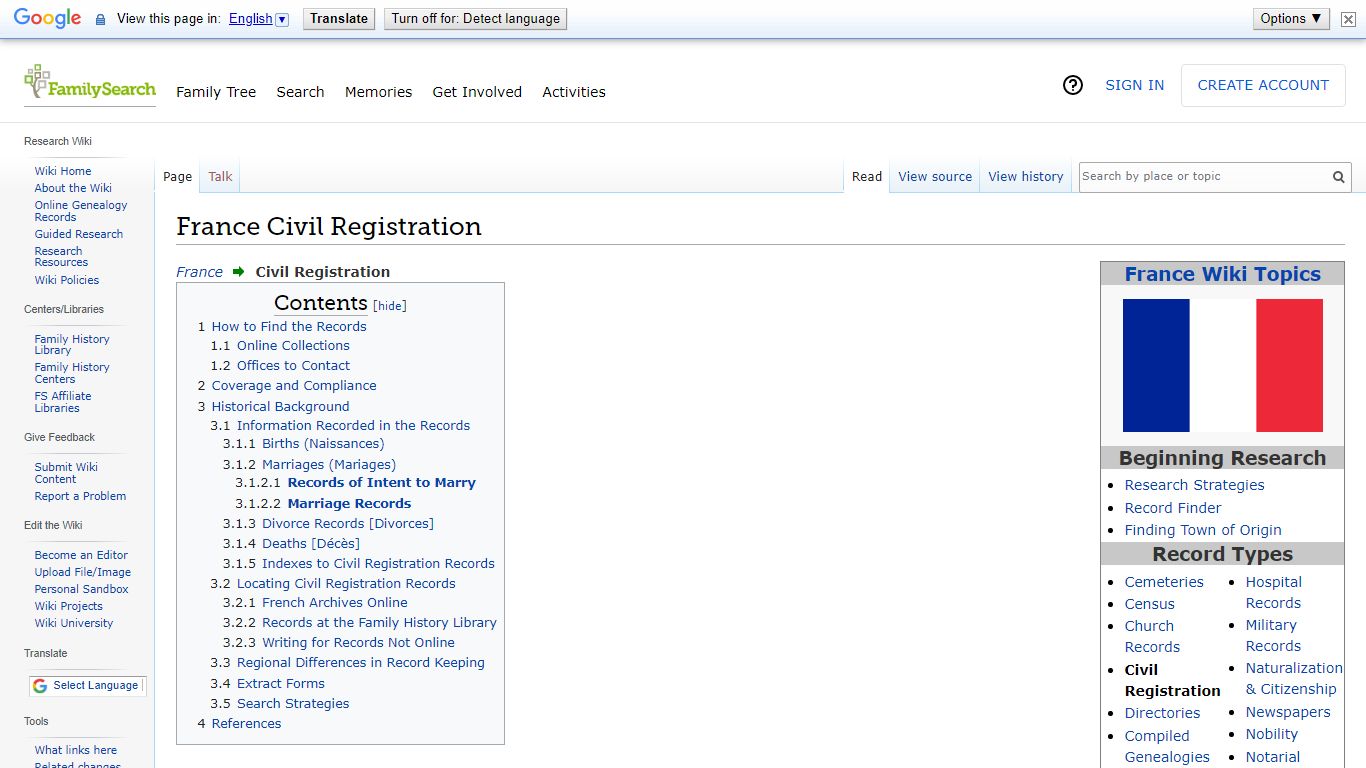Image resolution: width=1366 pixels, height=768 pixels.
Task: Click the lock icon in translate bar
Action: pyautogui.click(x=100, y=19)
